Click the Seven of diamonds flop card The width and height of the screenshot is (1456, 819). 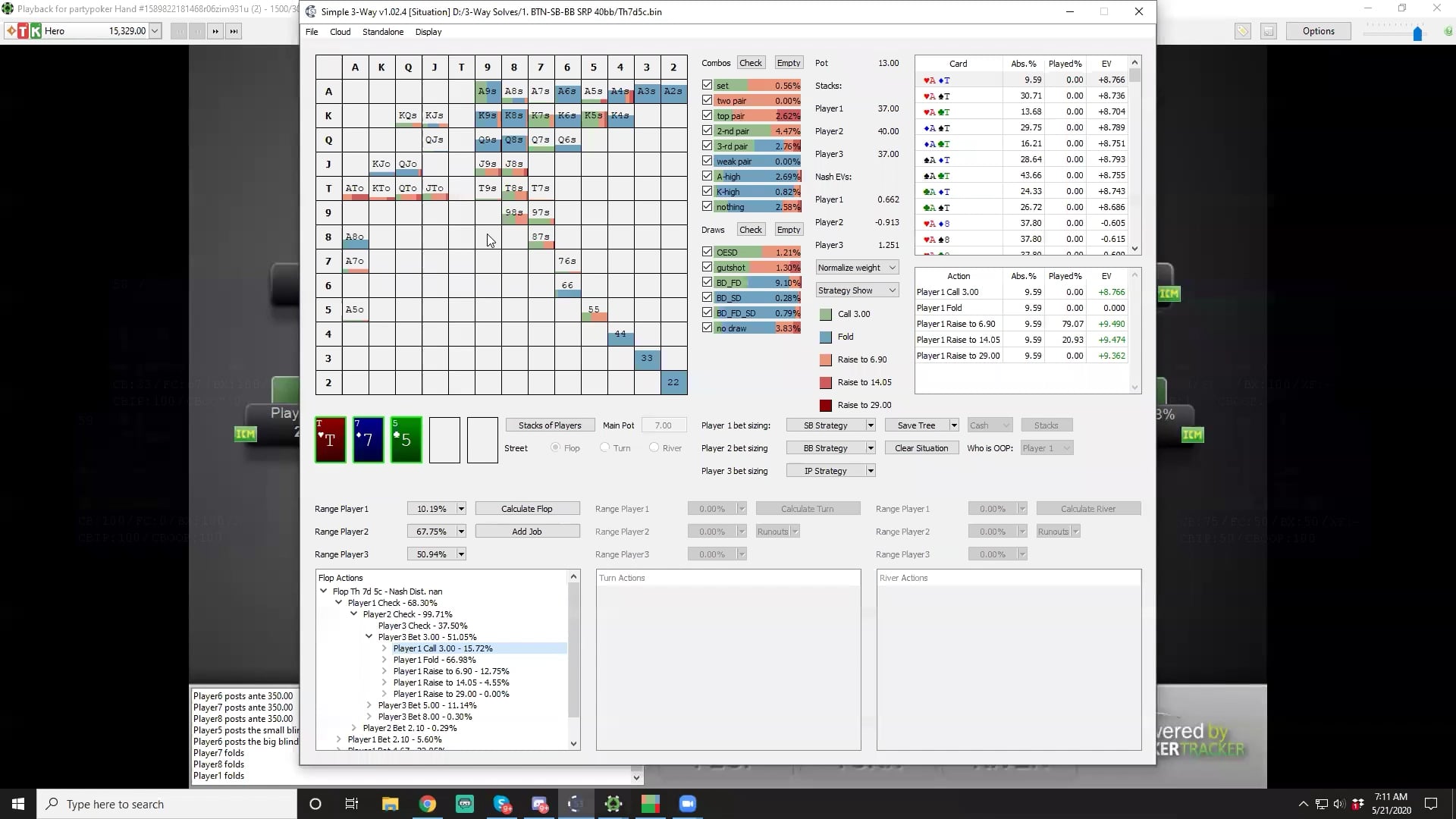click(368, 440)
